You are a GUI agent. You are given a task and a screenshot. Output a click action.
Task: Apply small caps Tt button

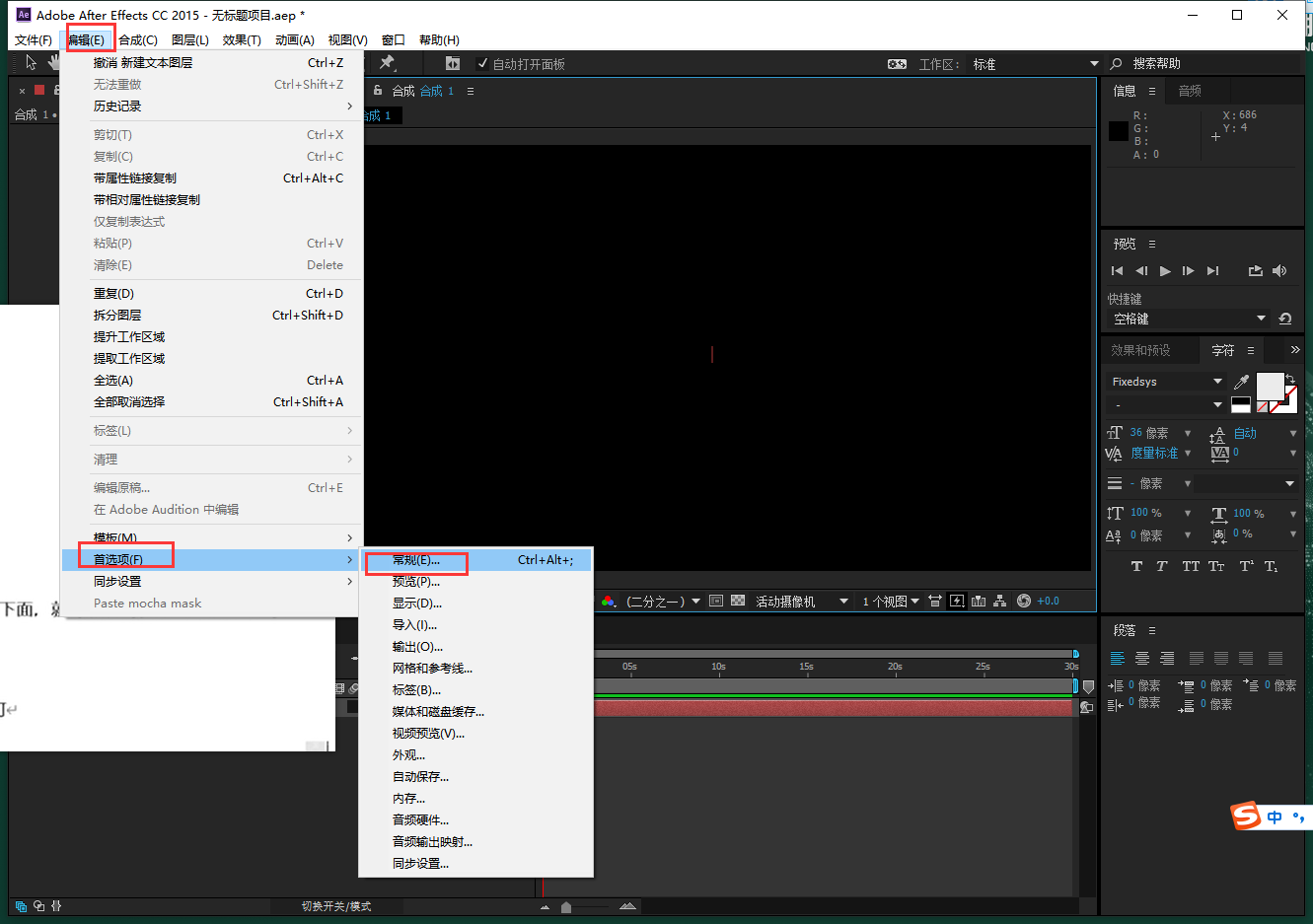1216,566
